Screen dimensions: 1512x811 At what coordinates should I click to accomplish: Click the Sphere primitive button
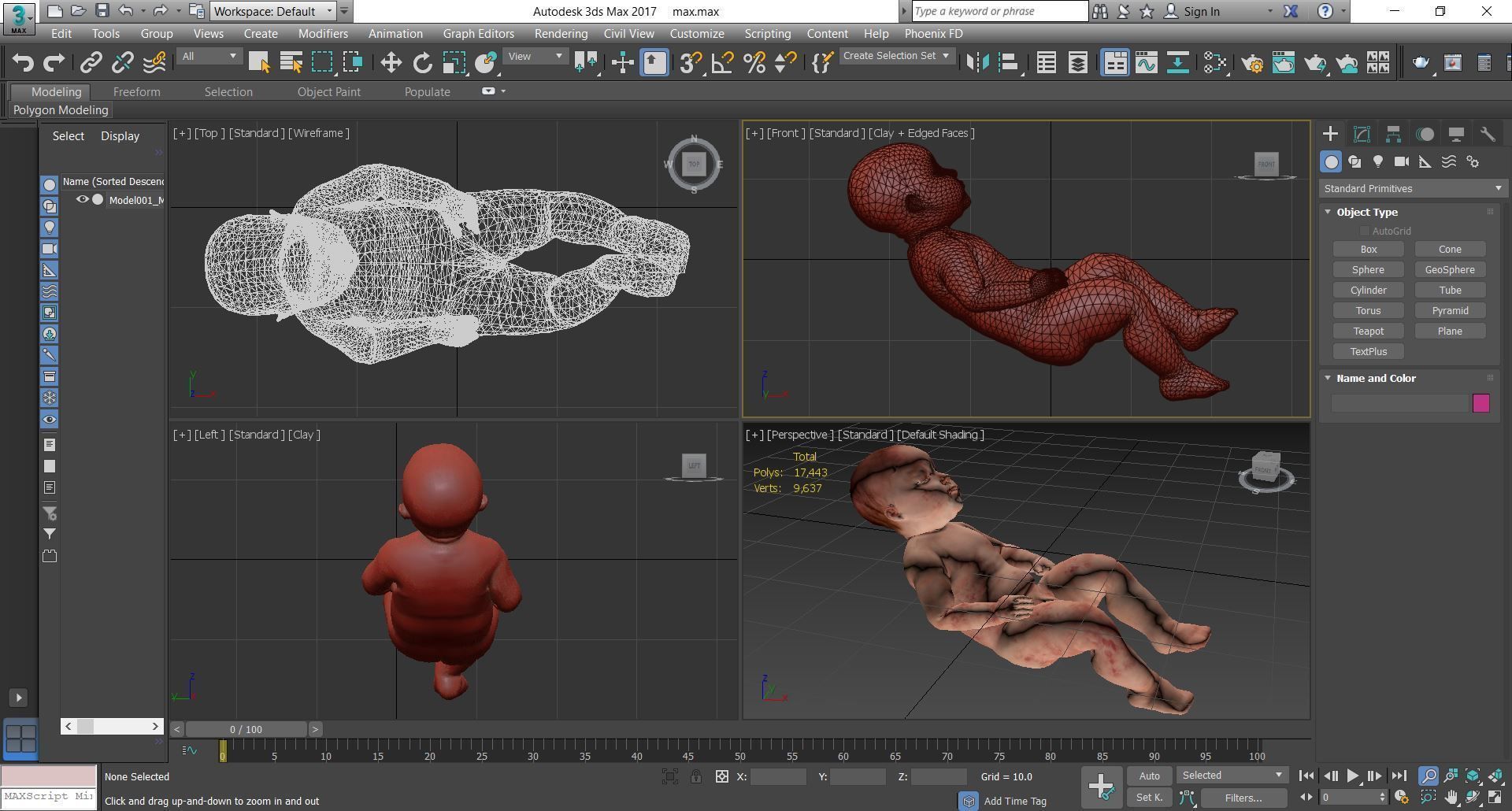1369,269
